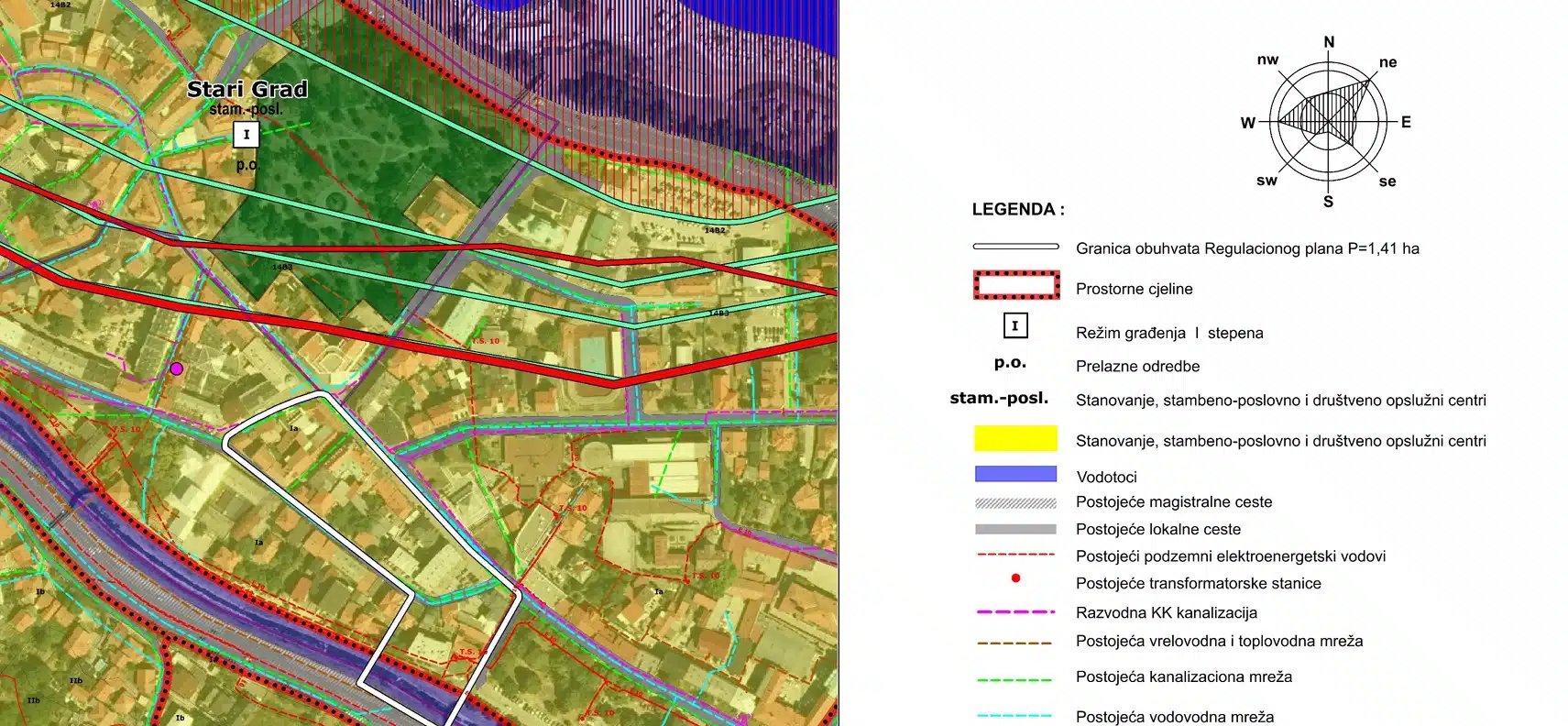This screenshot has width=1568, height=726.
Task: Click the 'p.o.' abbreviation in the legend
Action: pyautogui.click(x=1010, y=363)
